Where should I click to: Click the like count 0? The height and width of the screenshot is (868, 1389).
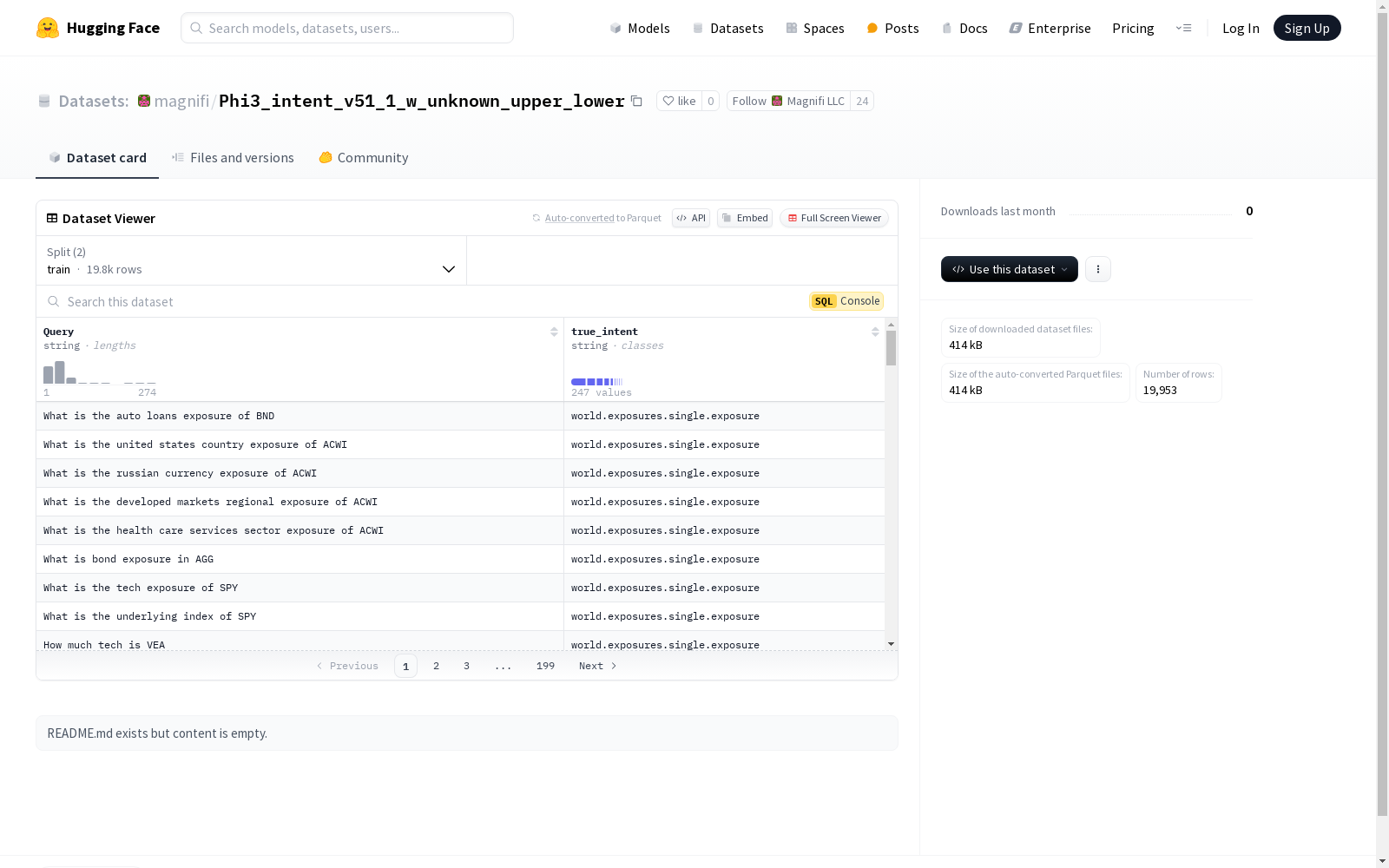click(x=711, y=101)
